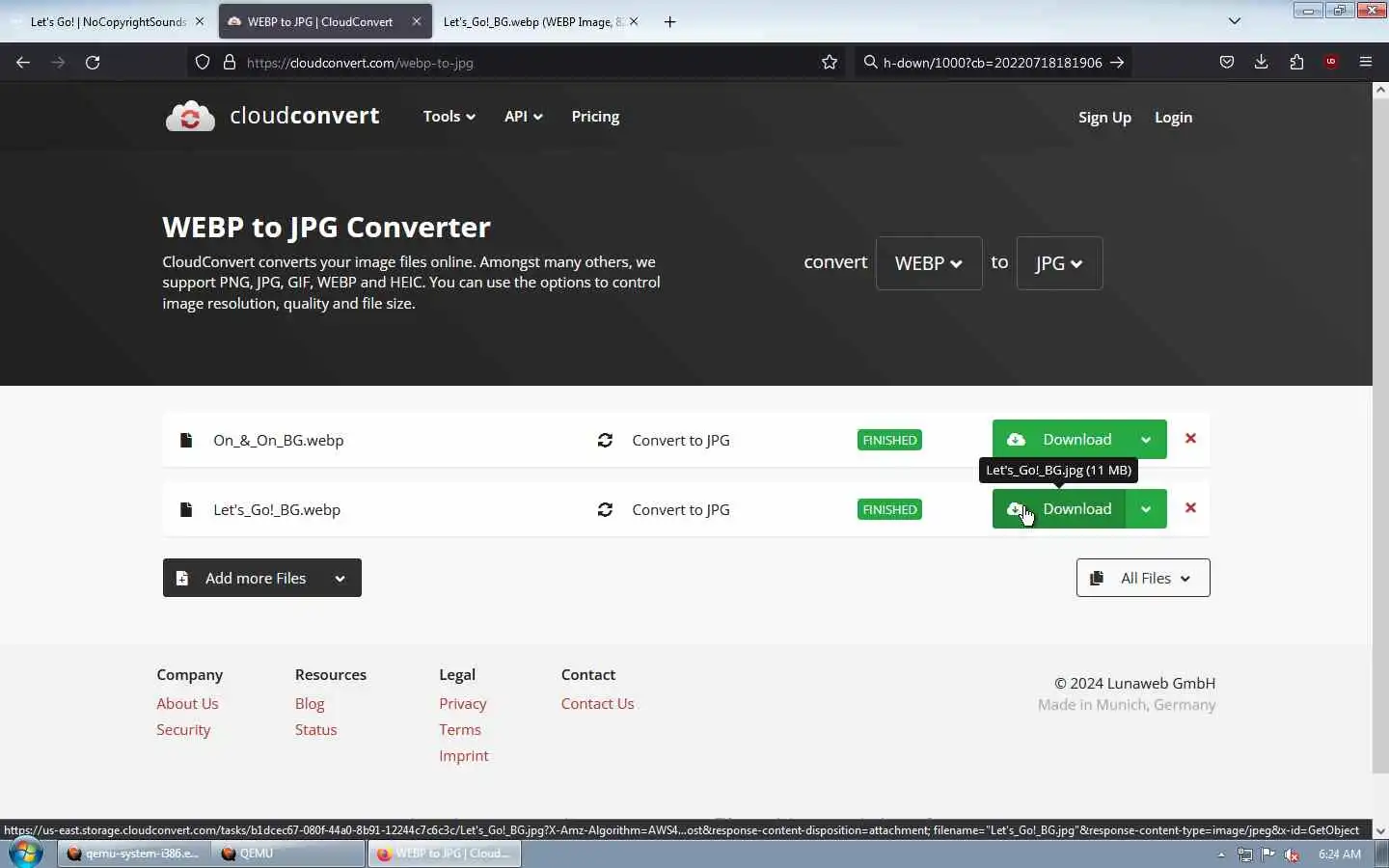
Task: Click the Pocket save icon
Action: click(1227, 63)
